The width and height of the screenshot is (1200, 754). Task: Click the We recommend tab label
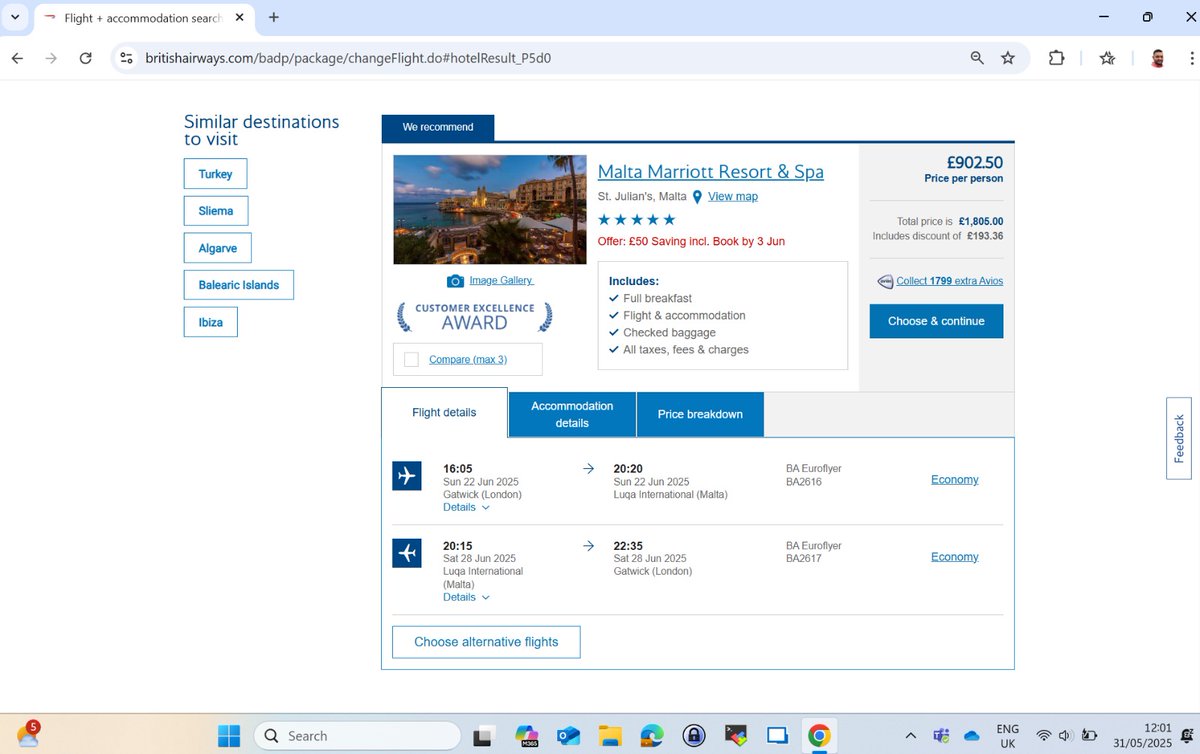coord(438,127)
